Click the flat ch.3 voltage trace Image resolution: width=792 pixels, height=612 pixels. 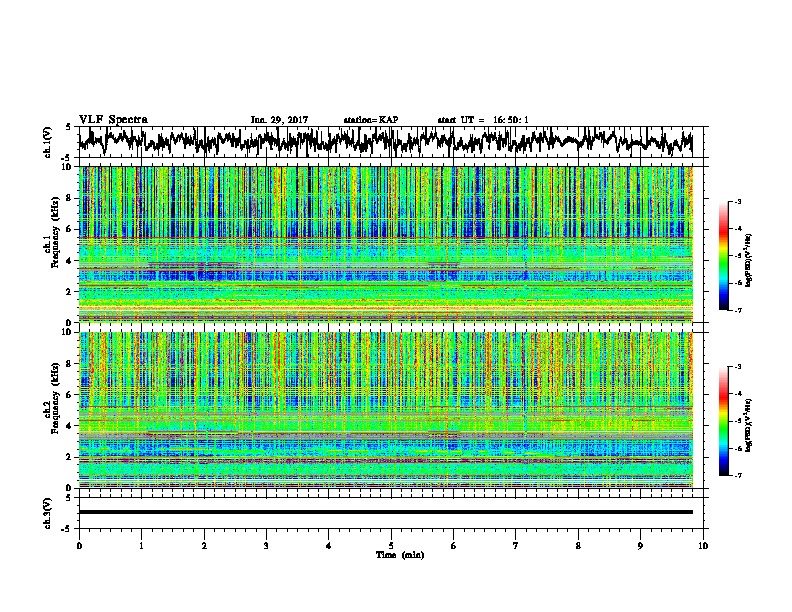(x=385, y=512)
